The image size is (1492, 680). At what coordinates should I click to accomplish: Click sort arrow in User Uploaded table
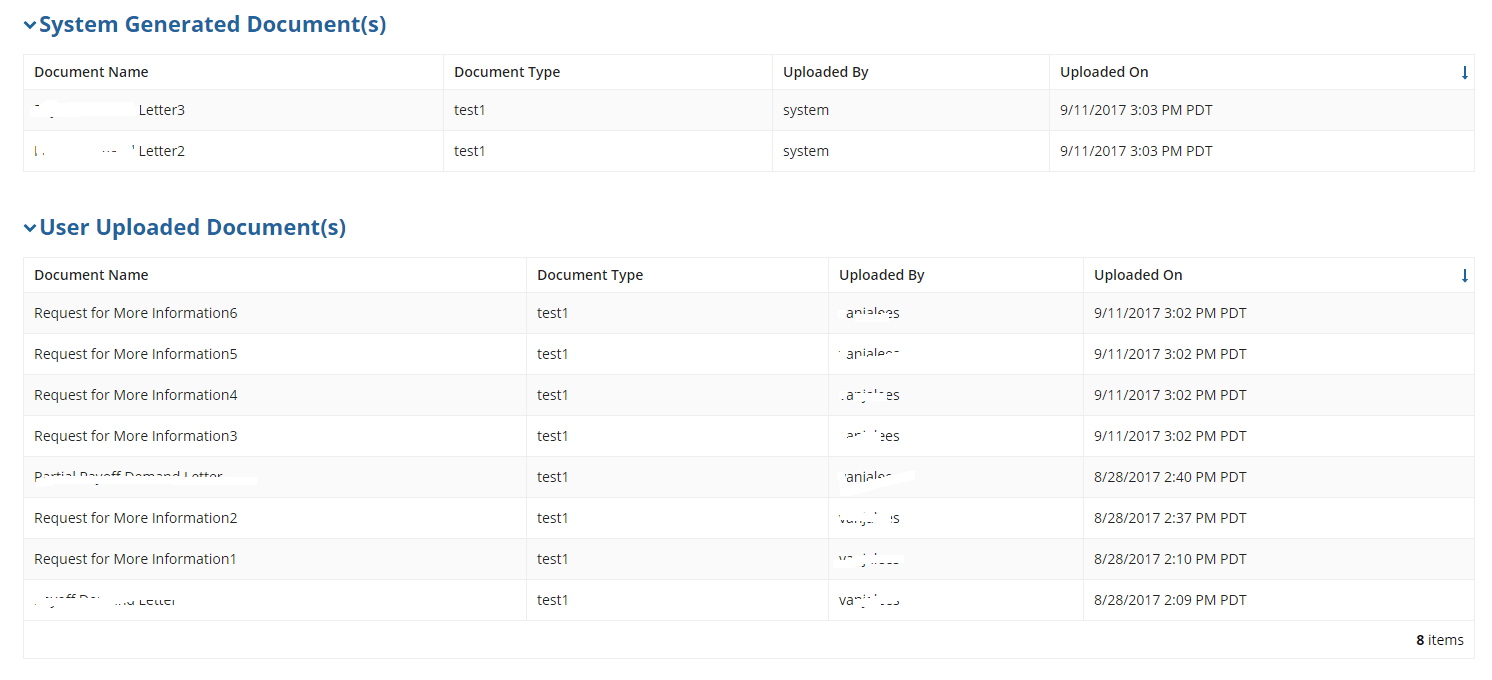tap(1464, 275)
